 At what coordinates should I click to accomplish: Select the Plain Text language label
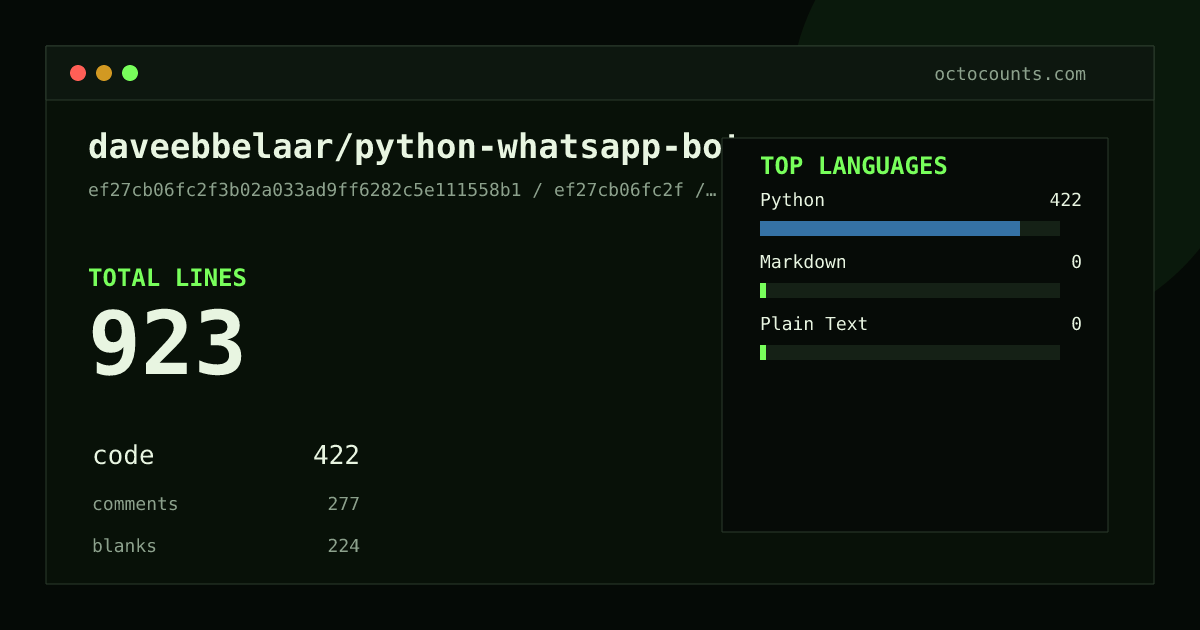[x=814, y=324]
